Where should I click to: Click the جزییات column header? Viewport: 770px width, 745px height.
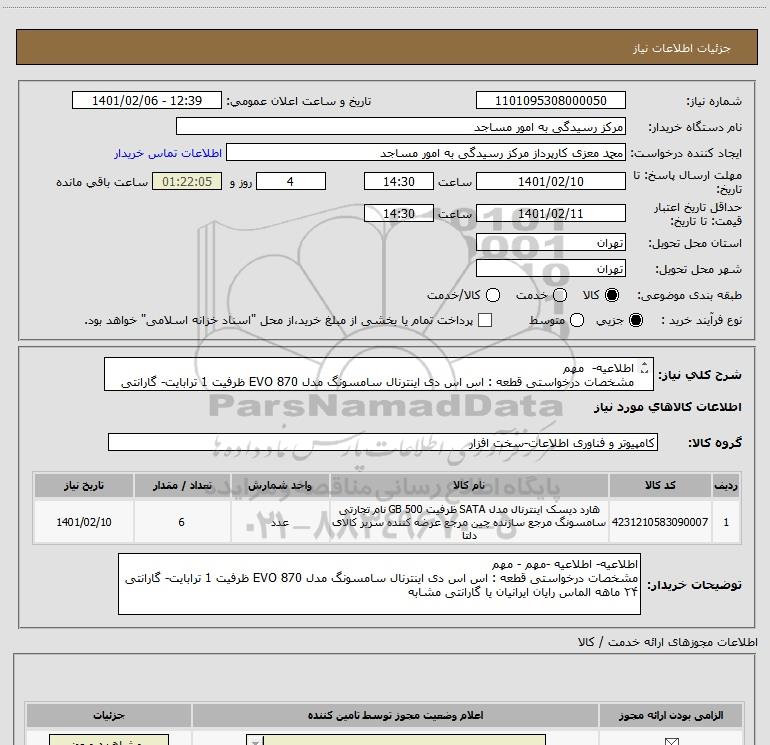click(x=109, y=715)
